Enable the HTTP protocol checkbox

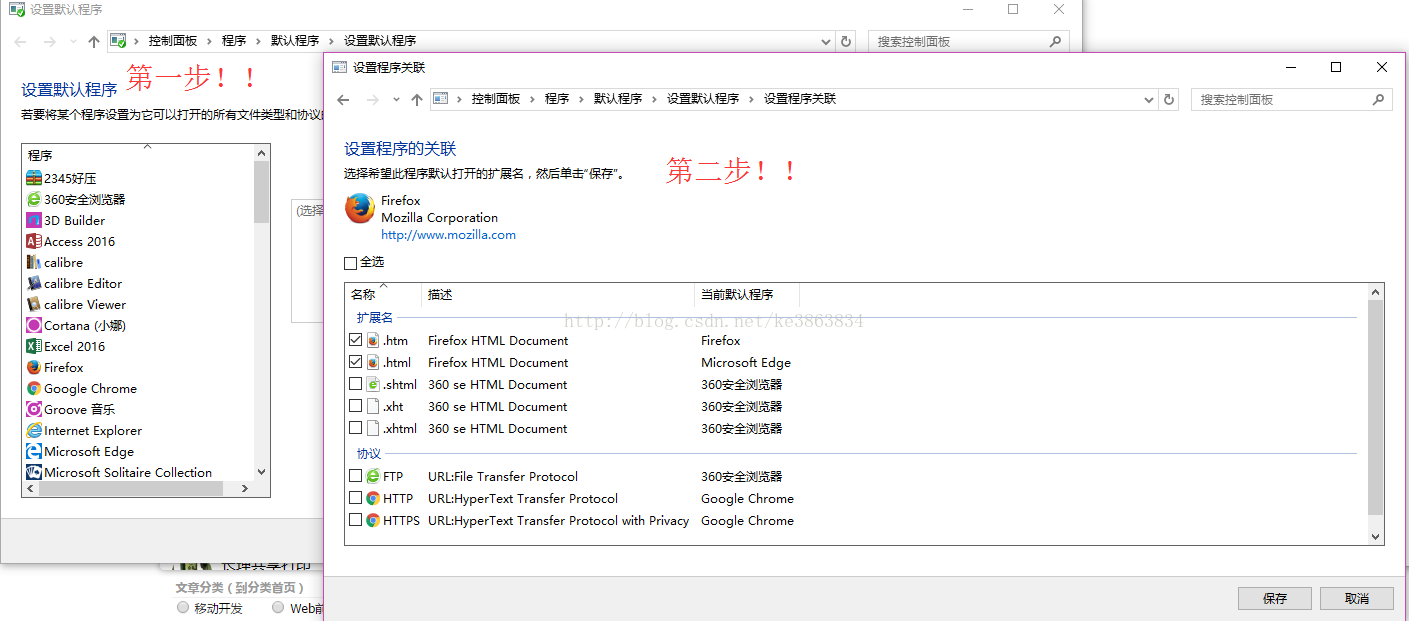355,498
